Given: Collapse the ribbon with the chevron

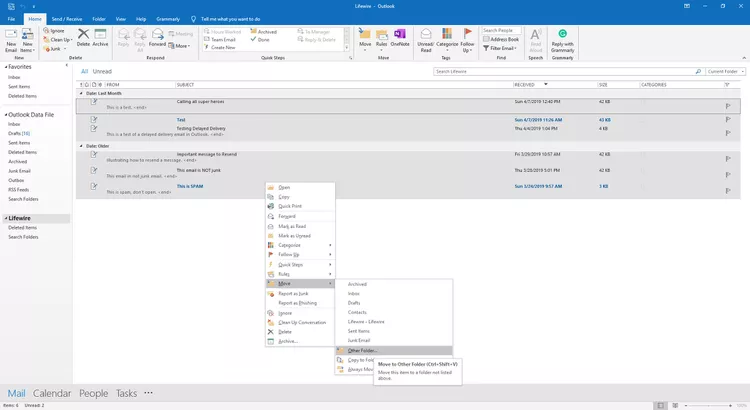Looking at the screenshot, I should [744, 58].
